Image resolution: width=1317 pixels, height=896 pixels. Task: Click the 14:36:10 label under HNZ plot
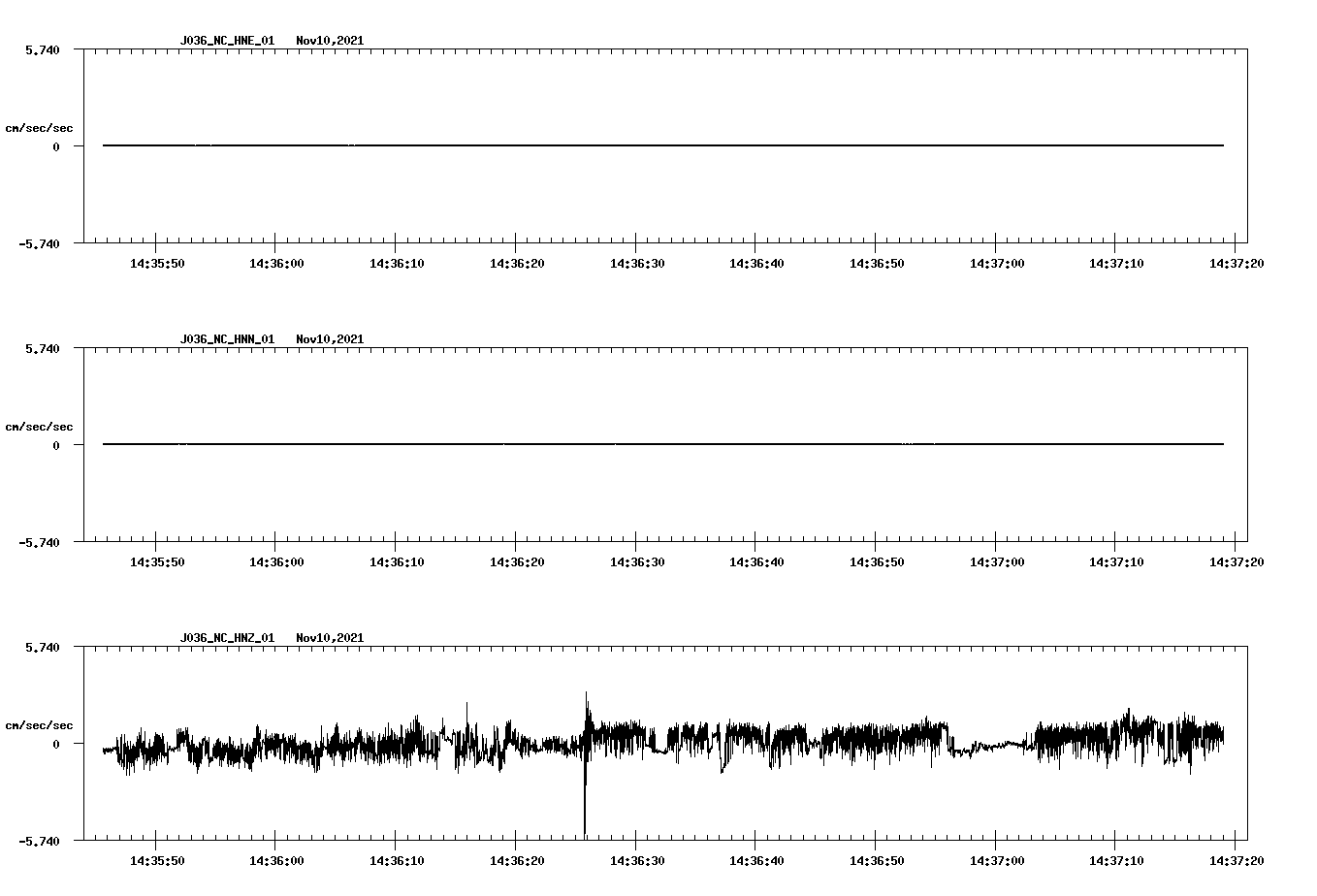pos(396,861)
